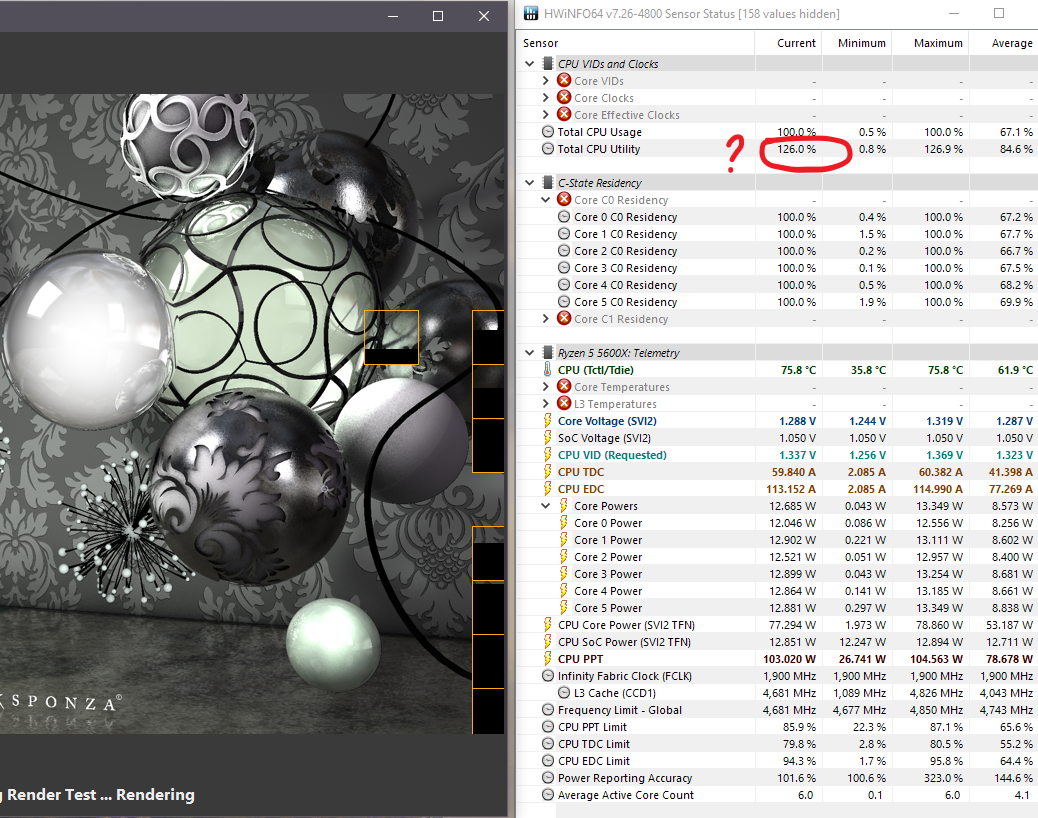
Task: Click the red X icon beside L3 Temperatures
Action: click(x=564, y=403)
